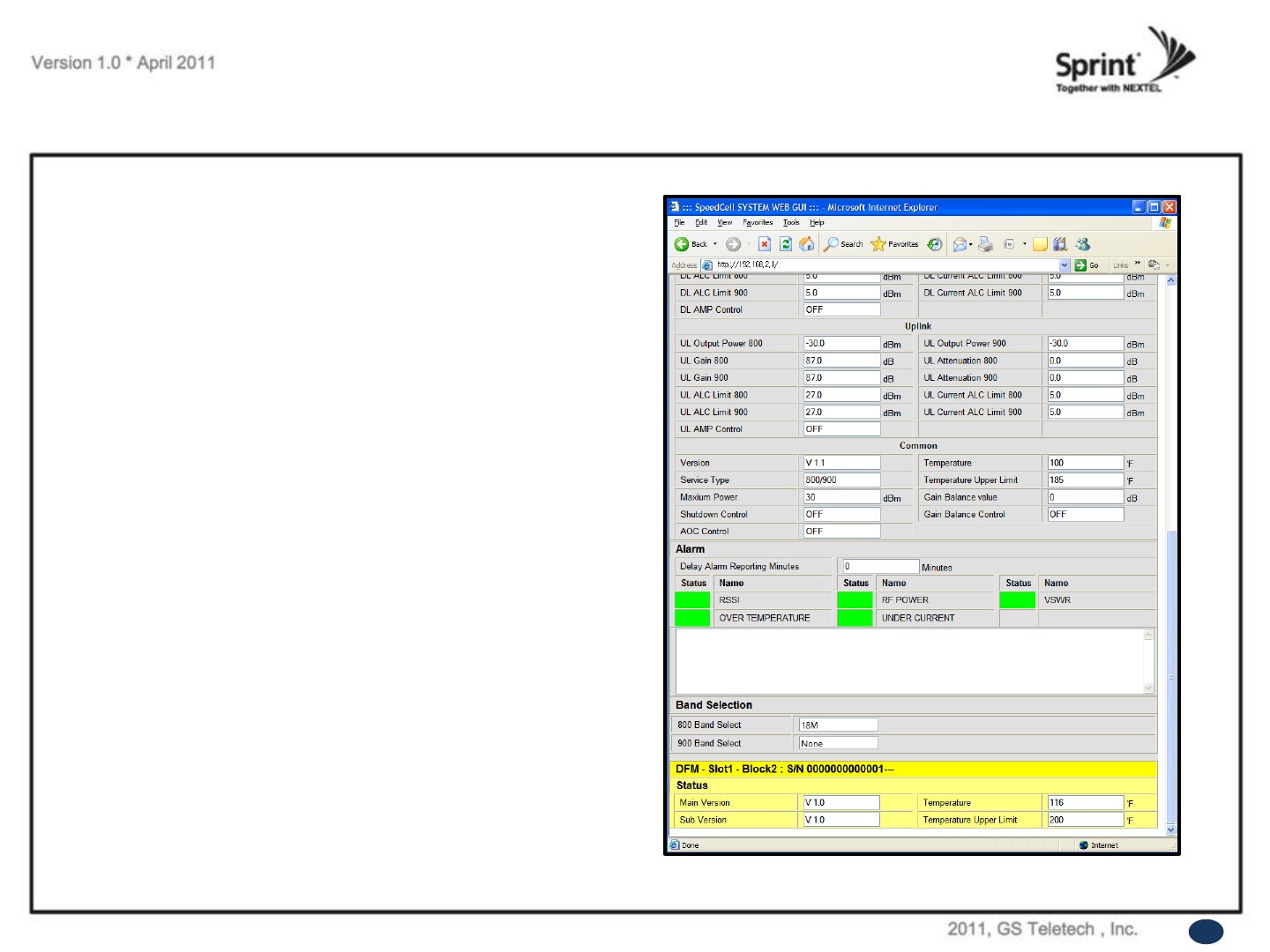Image resolution: width=1270 pixels, height=952 pixels.
Task: Click the AOC Control field
Action: [x=841, y=532]
